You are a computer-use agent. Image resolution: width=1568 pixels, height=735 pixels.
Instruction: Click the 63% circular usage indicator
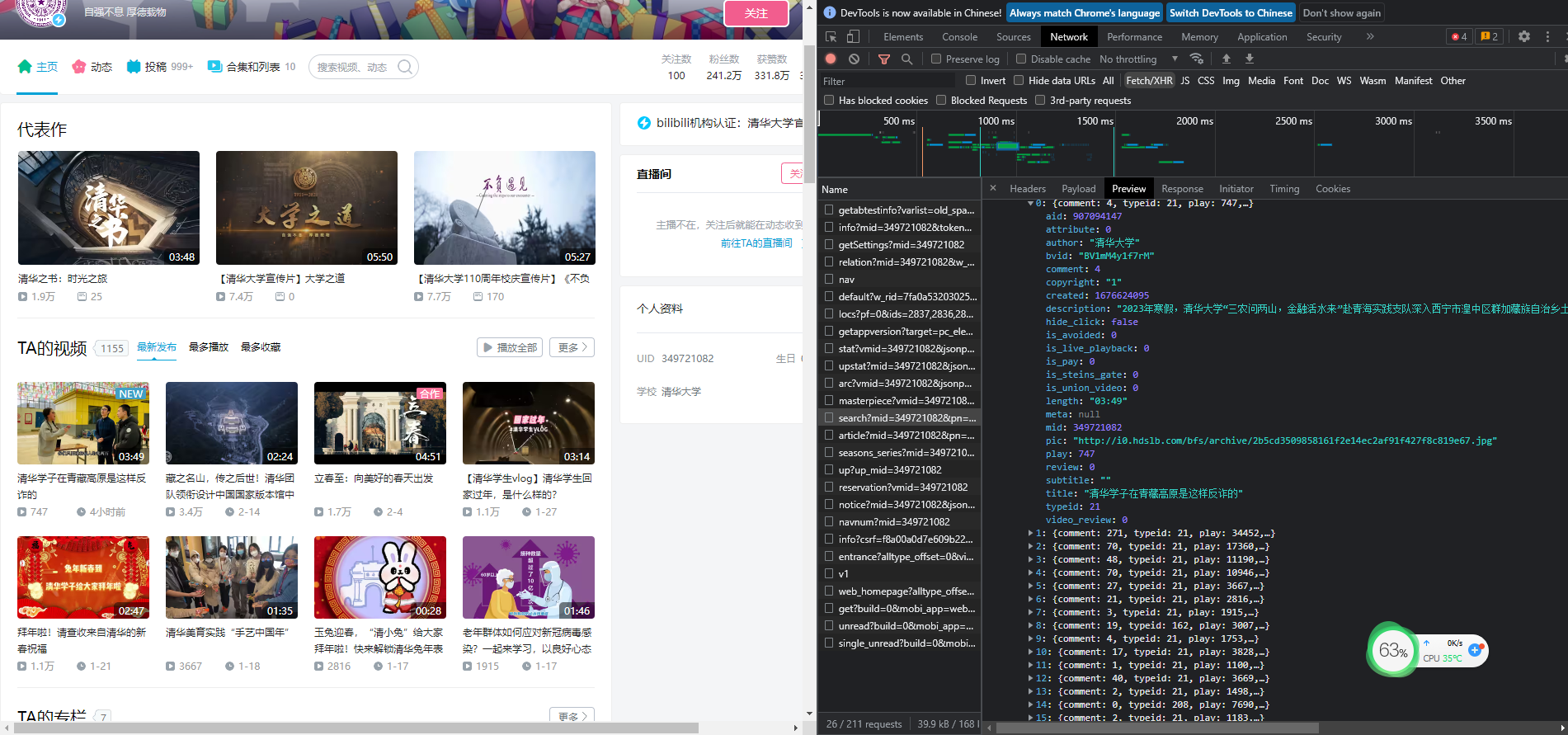pyautogui.click(x=1392, y=650)
